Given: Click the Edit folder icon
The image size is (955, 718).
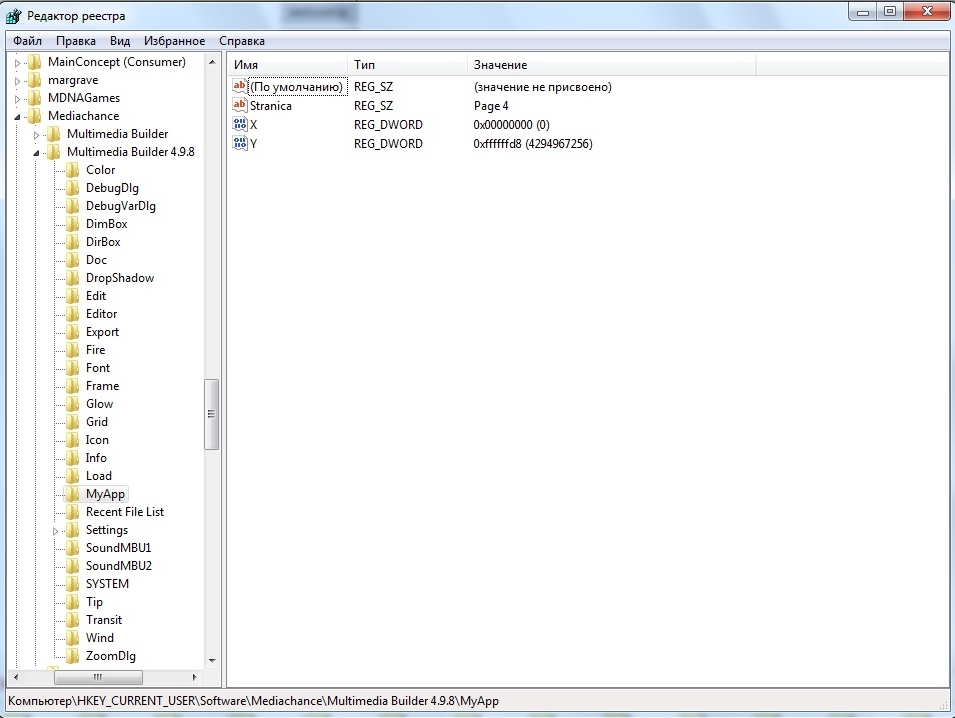Looking at the screenshot, I should point(72,296).
